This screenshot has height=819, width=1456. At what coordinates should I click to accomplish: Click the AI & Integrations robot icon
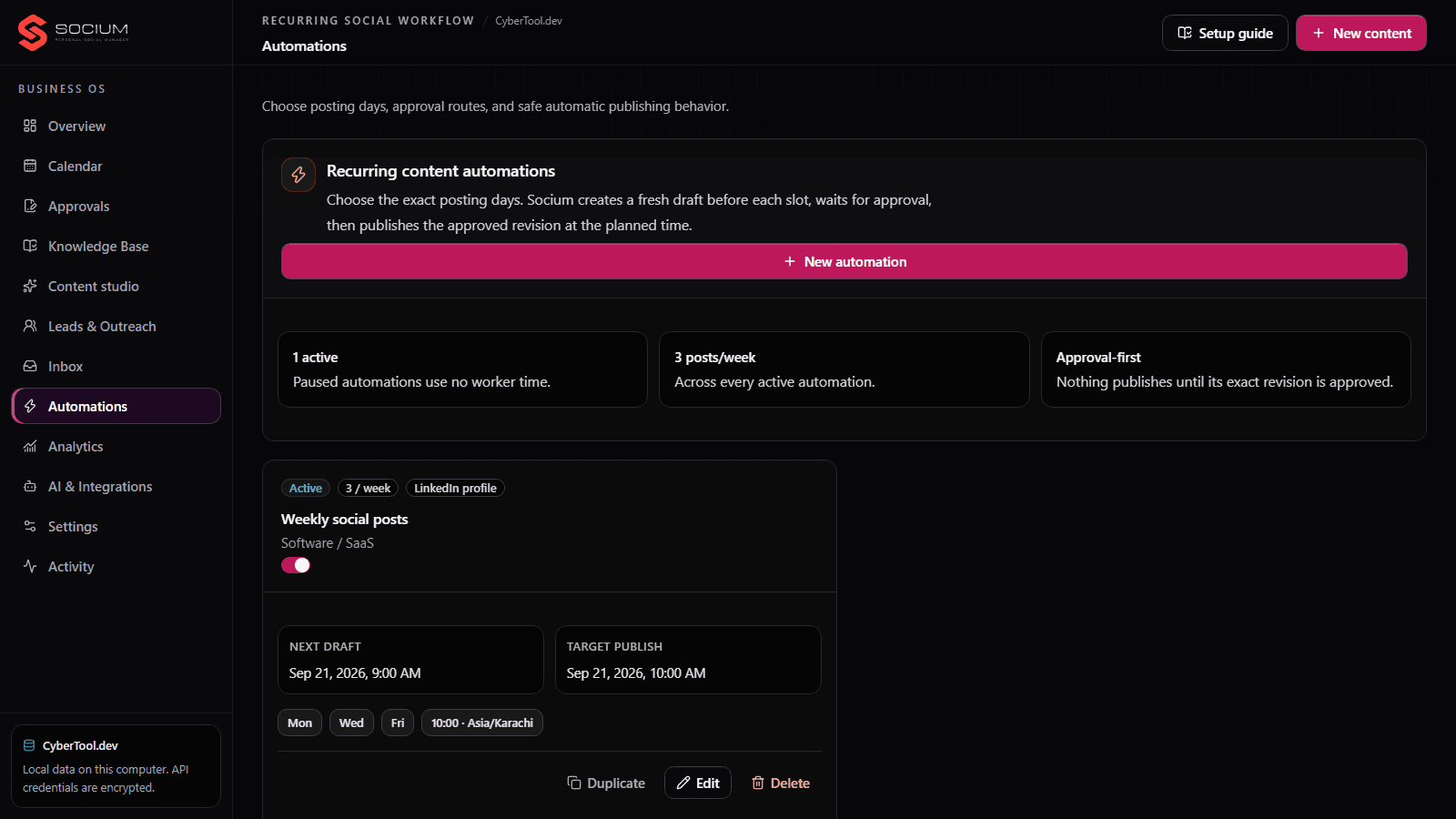(30, 486)
